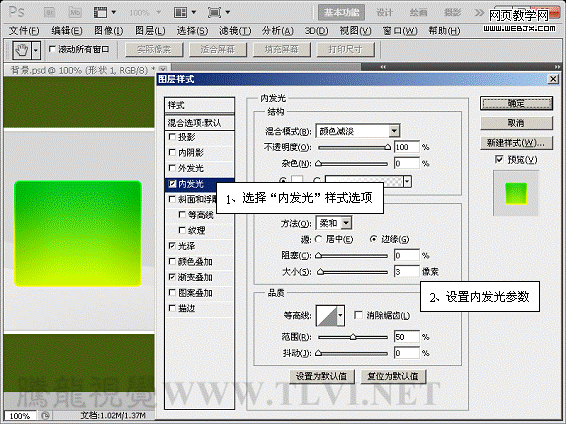
Task: Click the 打印尺寸 button
Action: (x=345, y=49)
